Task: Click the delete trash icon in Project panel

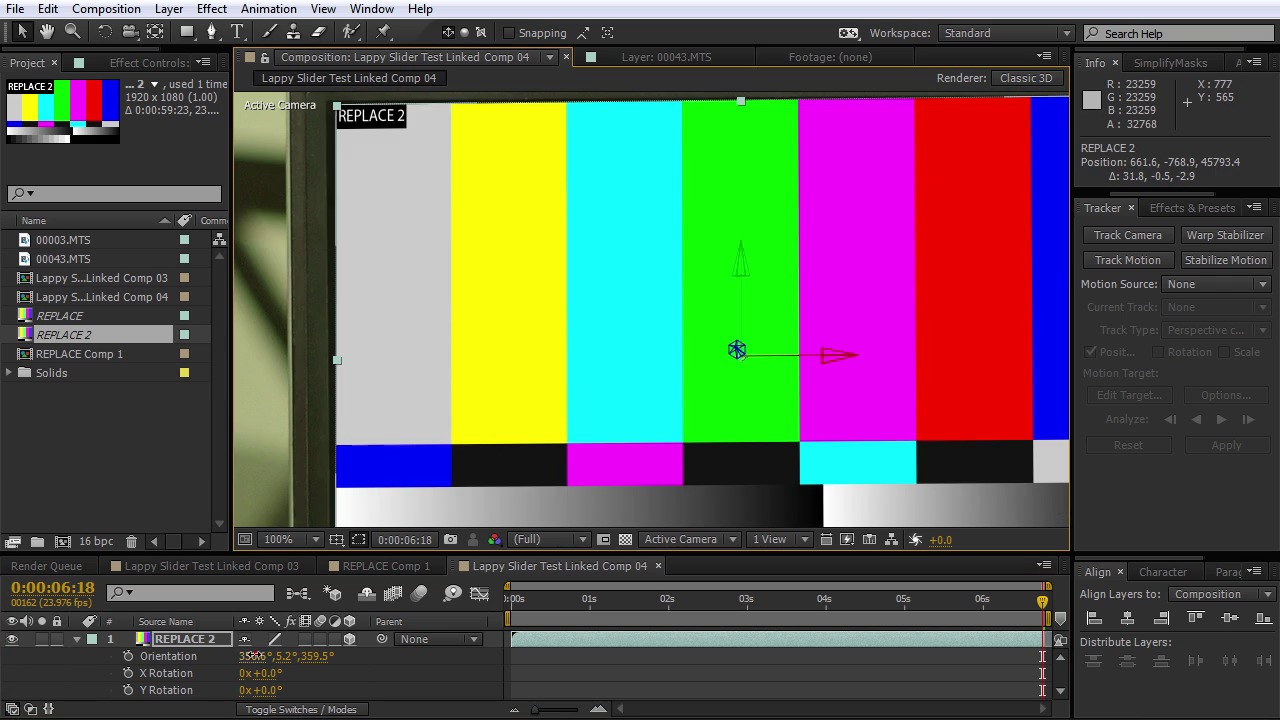Action: pyautogui.click(x=131, y=541)
